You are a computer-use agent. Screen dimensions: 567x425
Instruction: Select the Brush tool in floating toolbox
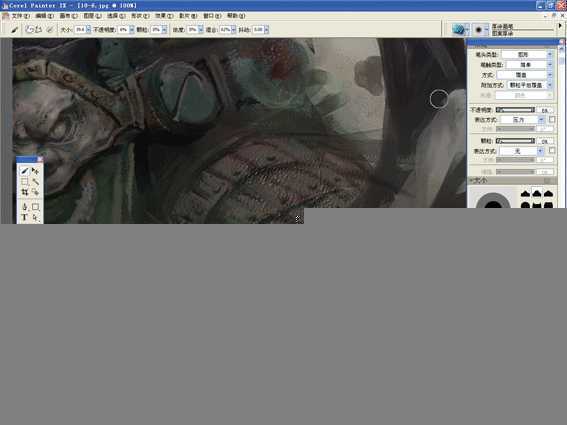[25, 171]
